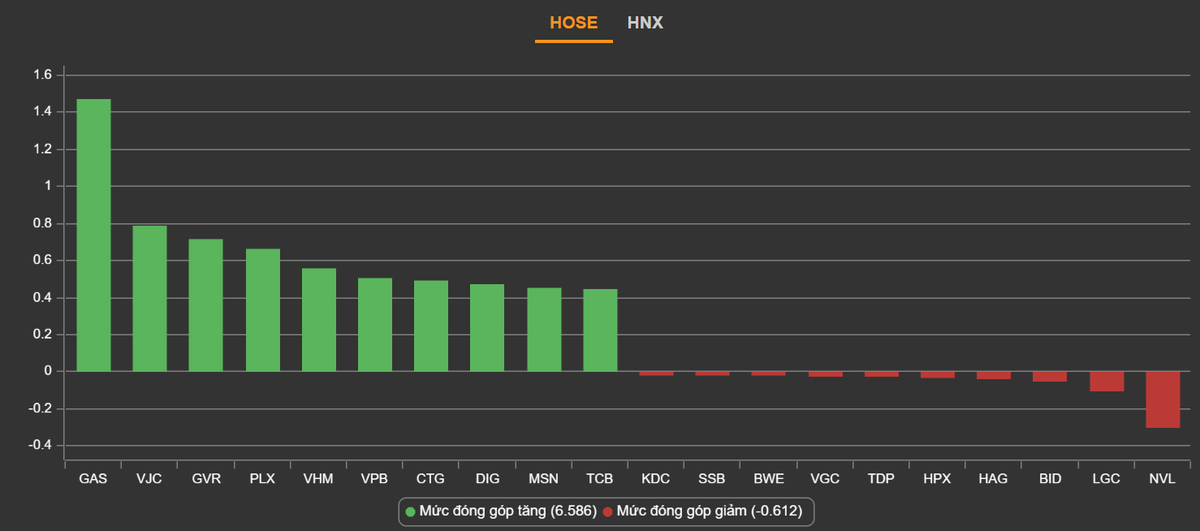Click the VPB green bar

(x=375, y=325)
